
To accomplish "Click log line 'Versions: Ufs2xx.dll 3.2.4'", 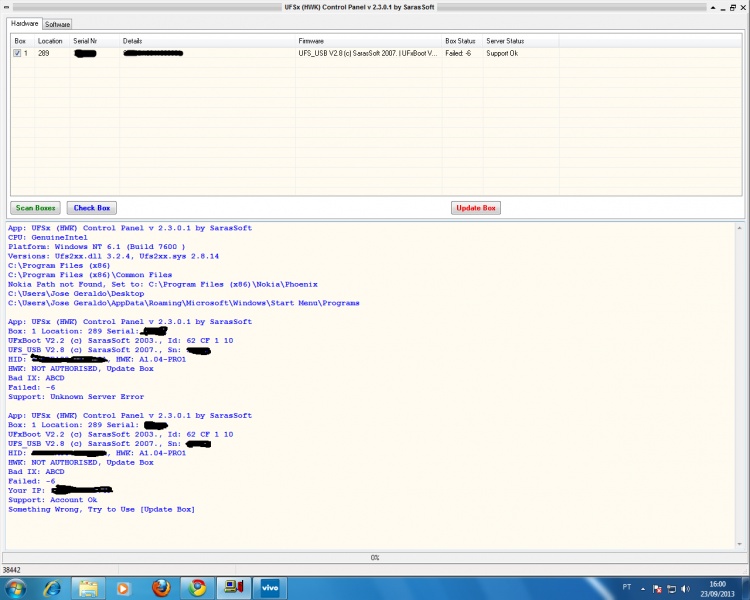I will pos(113,256).
